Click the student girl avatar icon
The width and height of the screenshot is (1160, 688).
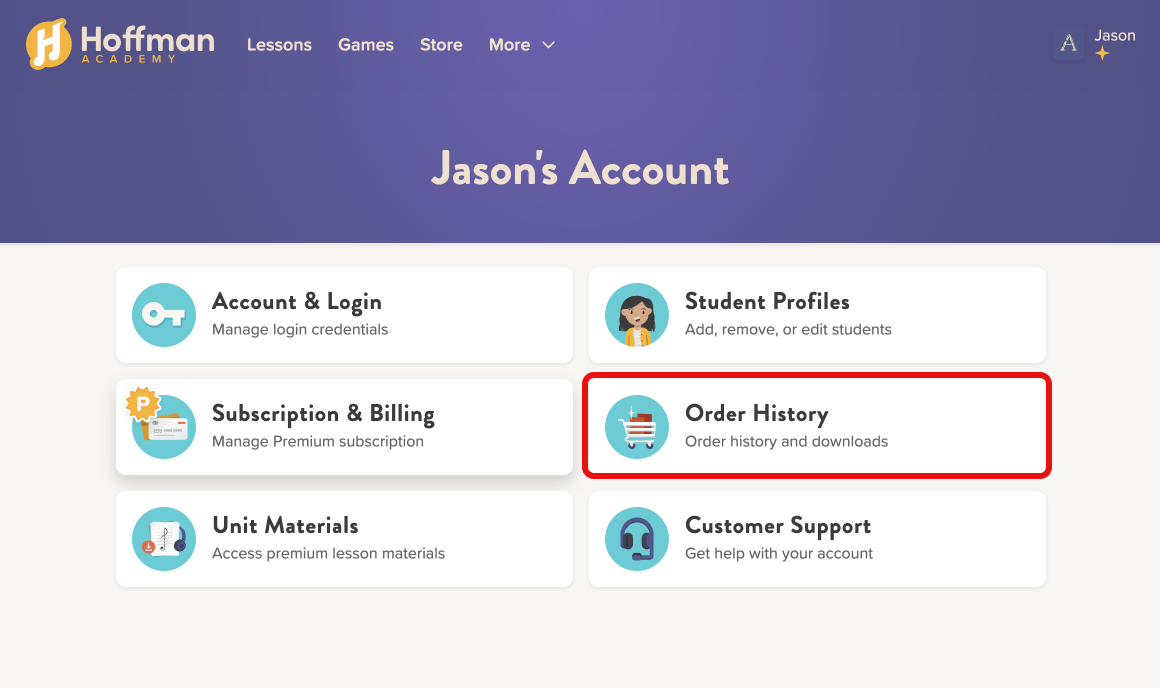tap(637, 314)
